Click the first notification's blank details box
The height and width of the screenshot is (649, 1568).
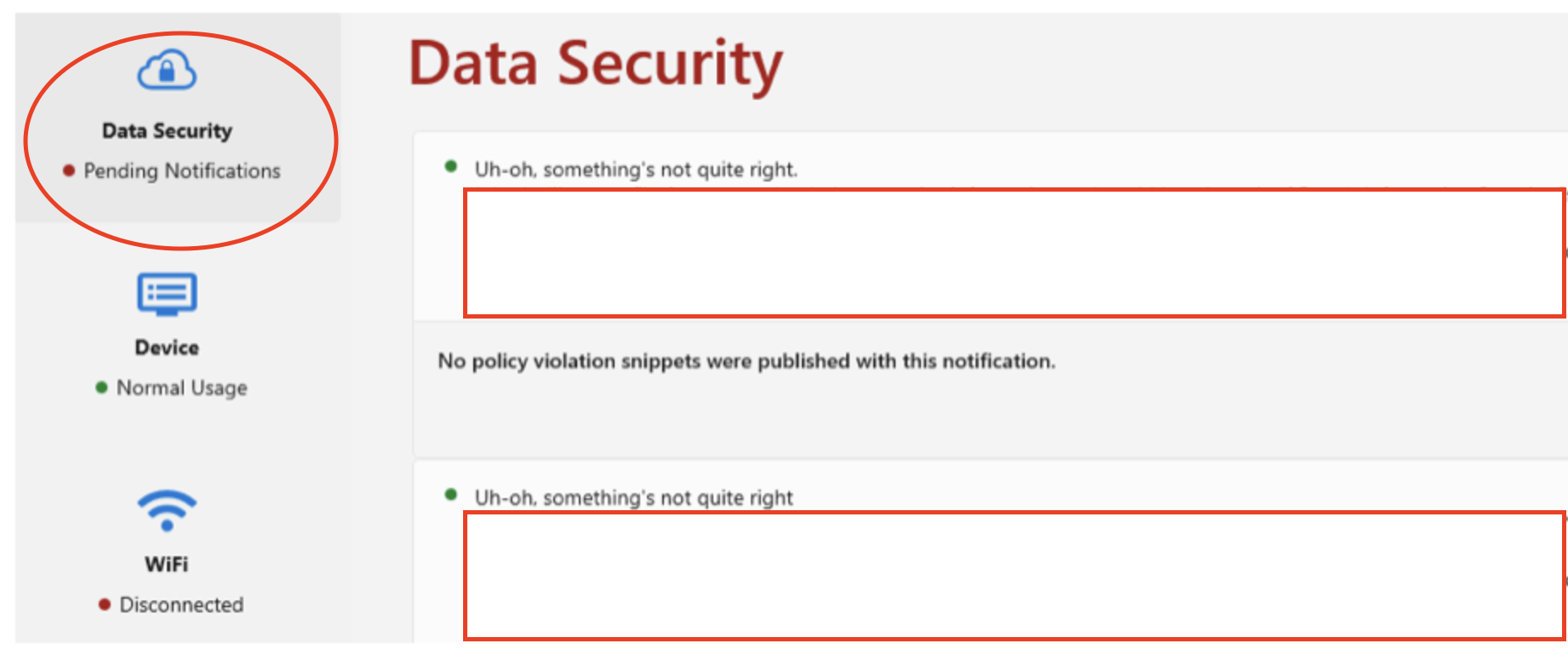pos(1013,253)
